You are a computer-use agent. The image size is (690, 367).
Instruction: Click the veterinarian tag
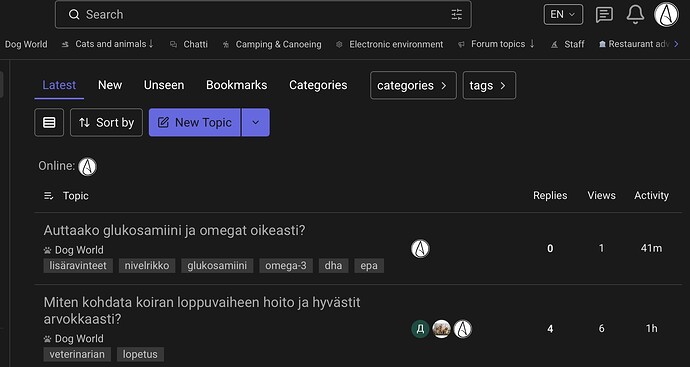(x=77, y=354)
